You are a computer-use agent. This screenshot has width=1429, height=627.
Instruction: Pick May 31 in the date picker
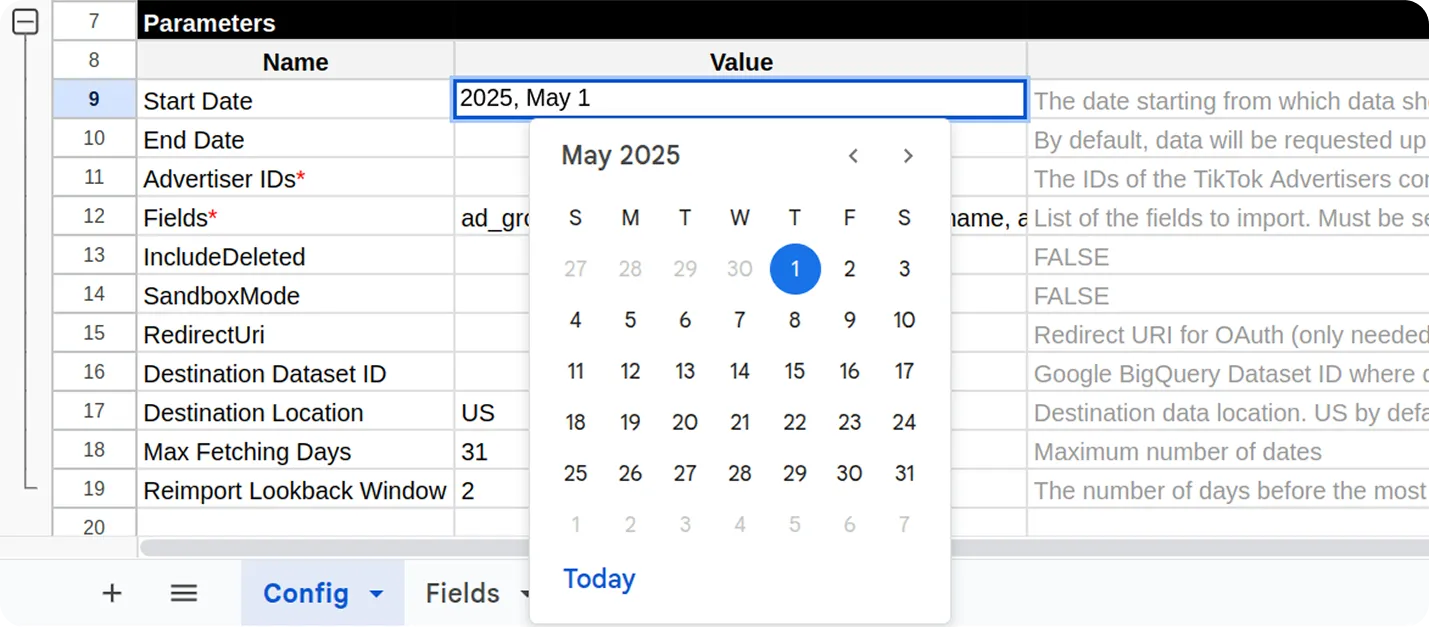pyautogui.click(x=904, y=473)
